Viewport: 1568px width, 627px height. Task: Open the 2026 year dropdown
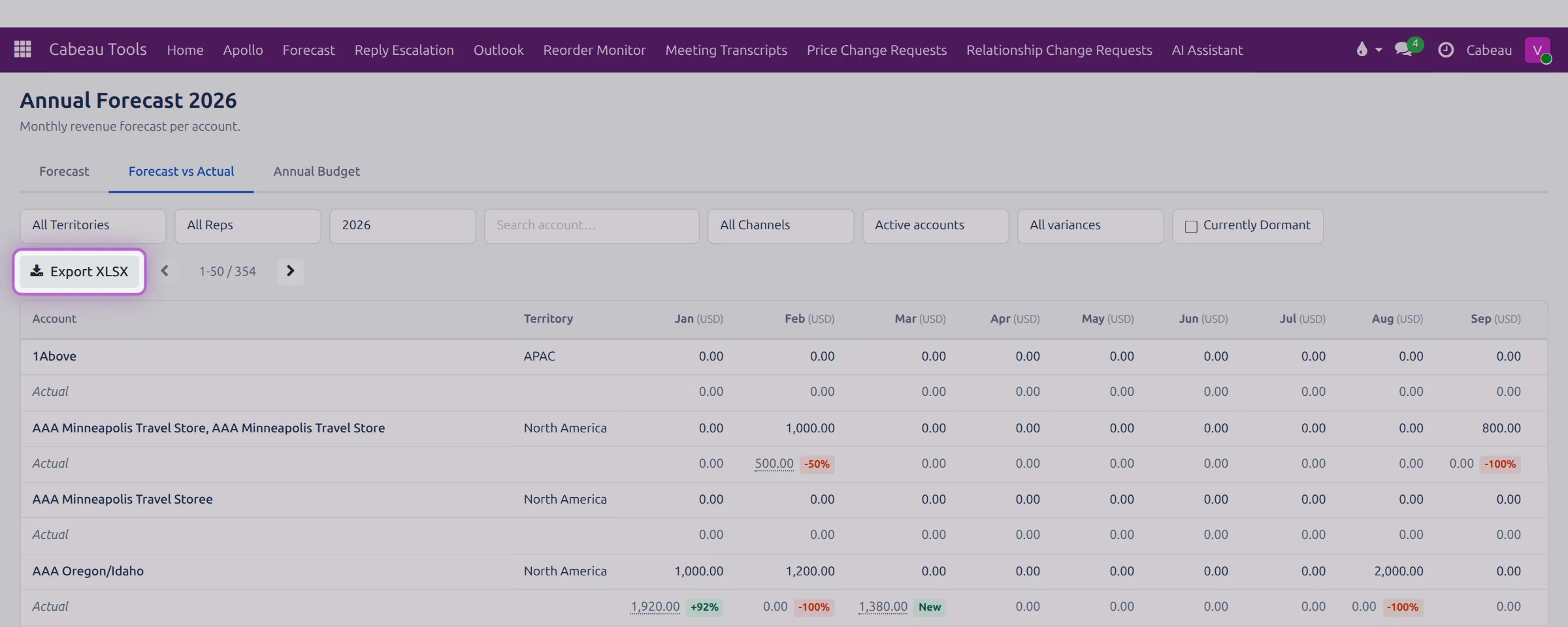(x=402, y=226)
